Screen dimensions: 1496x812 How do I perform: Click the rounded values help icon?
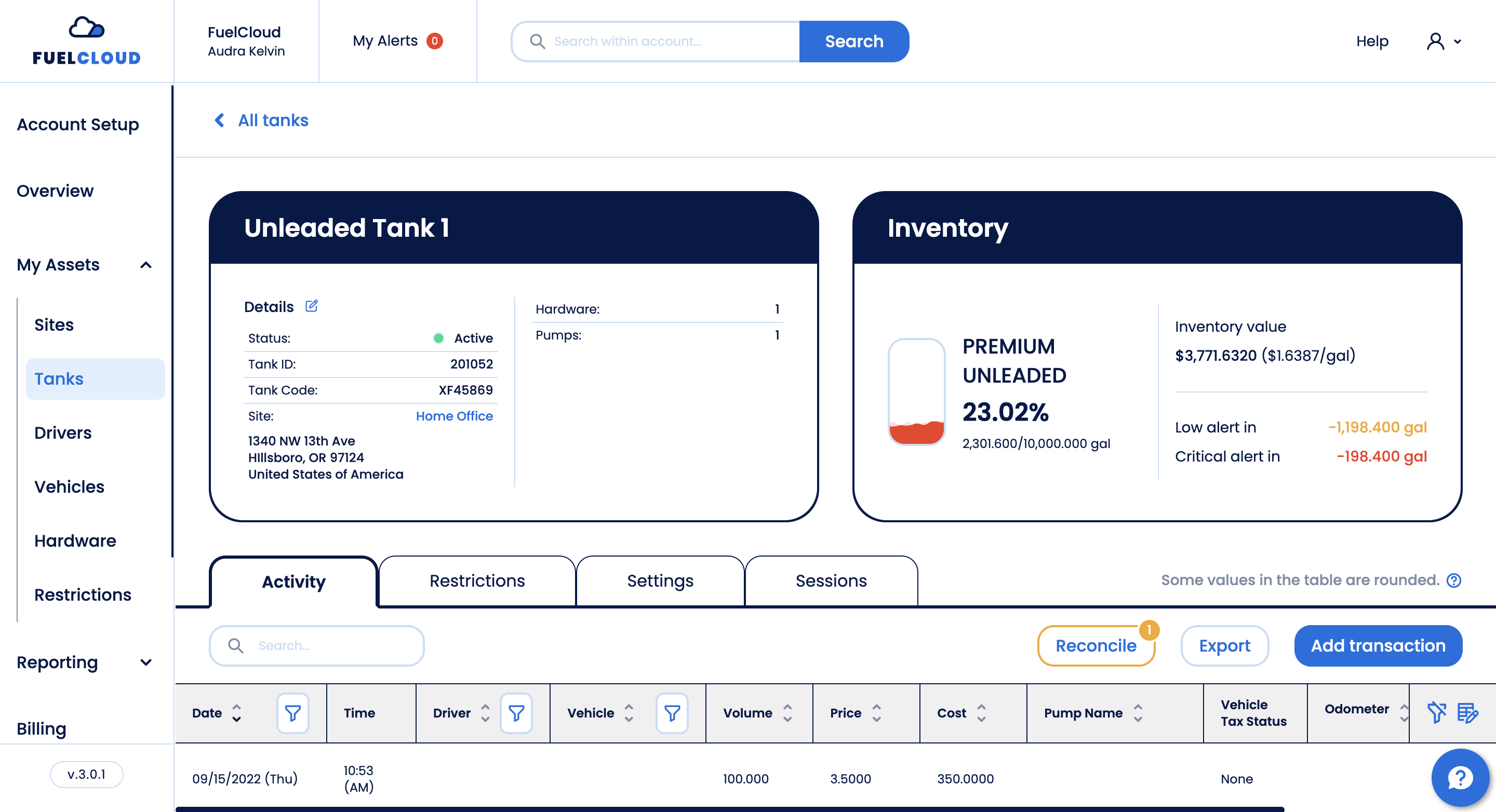click(x=1453, y=580)
